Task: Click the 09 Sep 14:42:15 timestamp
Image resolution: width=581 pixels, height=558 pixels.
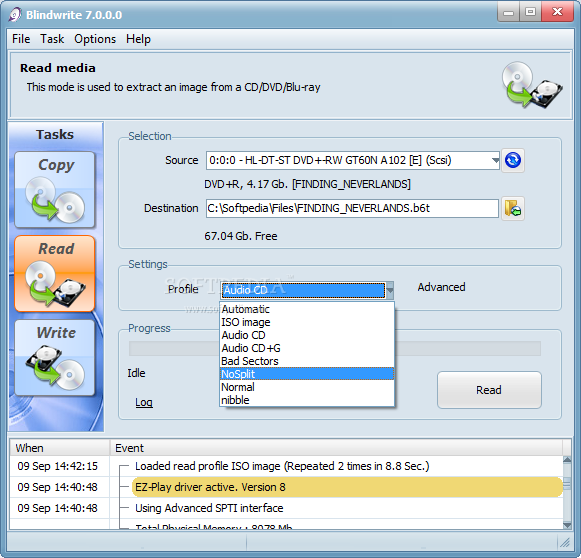Action: (57, 466)
